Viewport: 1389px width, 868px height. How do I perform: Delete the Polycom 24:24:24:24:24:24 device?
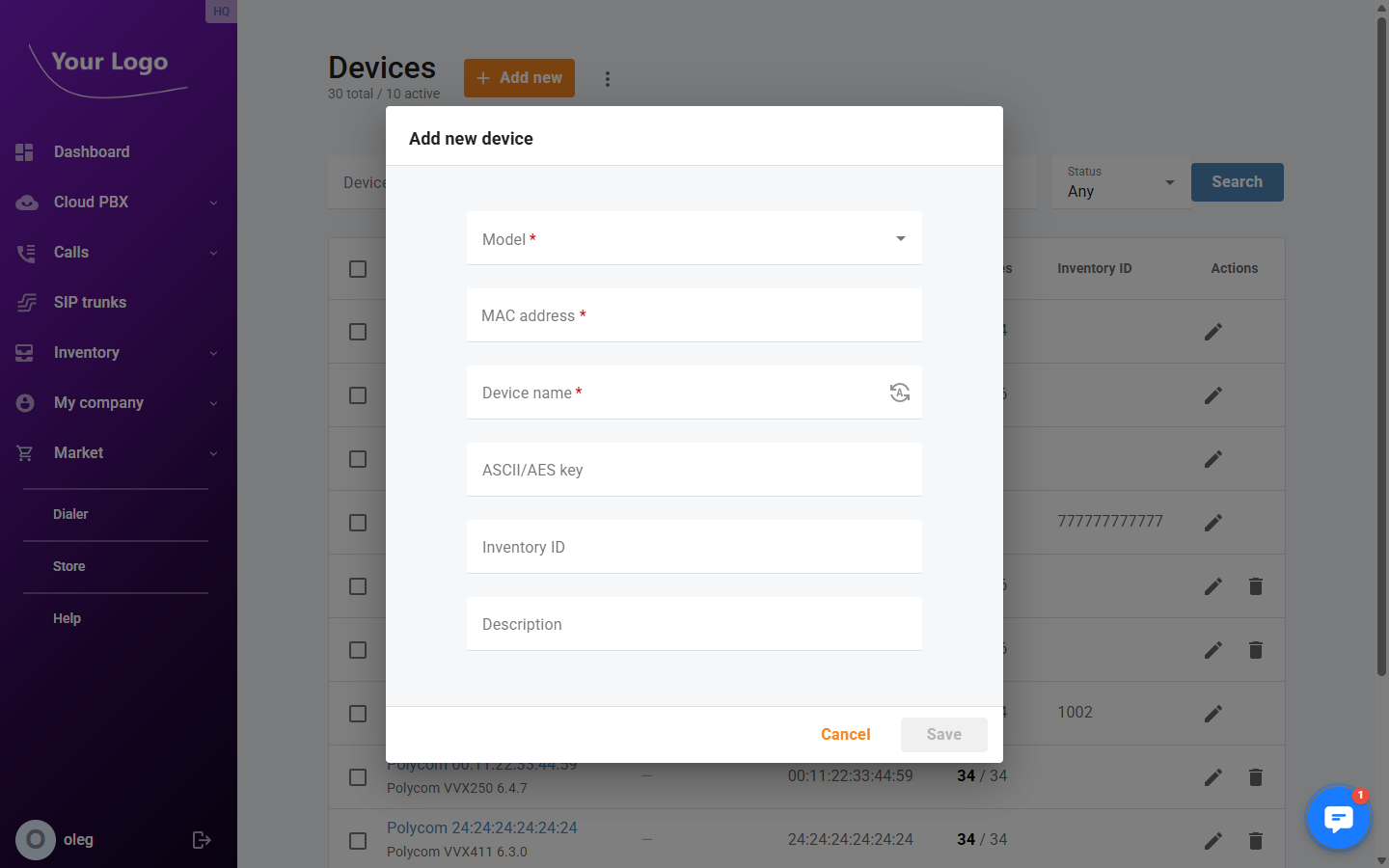point(1255,840)
